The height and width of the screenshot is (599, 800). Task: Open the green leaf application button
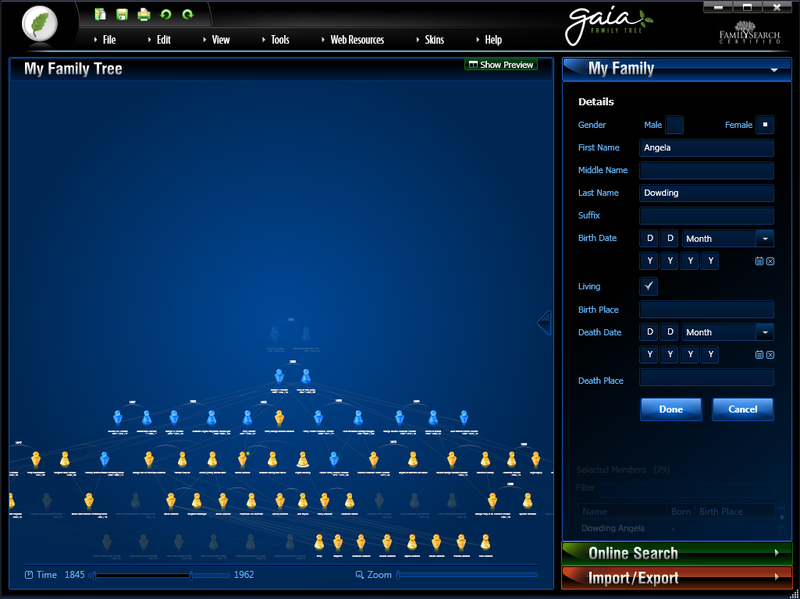pyautogui.click(x=40, y=23)
